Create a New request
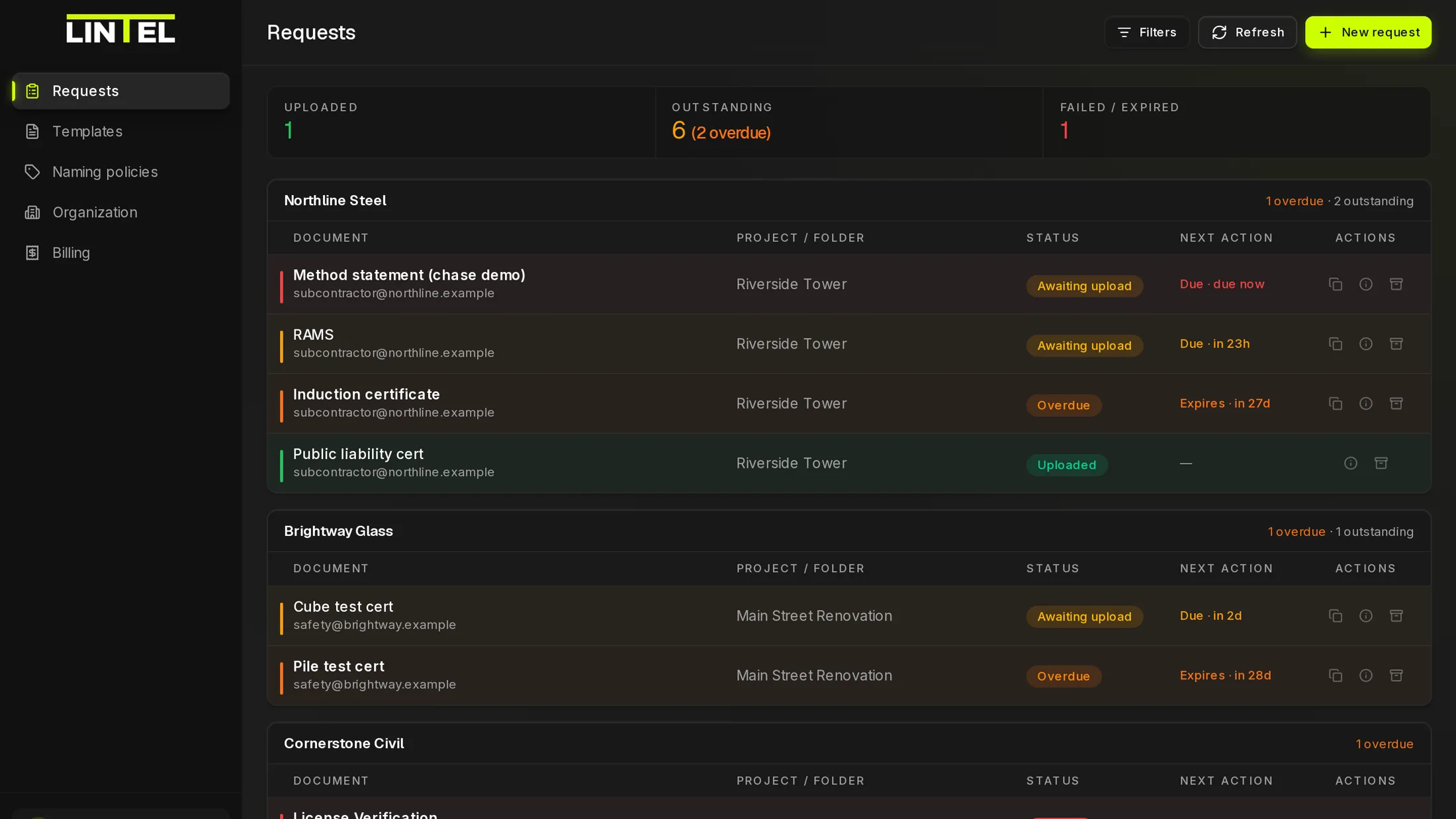 click(1368, 32)
